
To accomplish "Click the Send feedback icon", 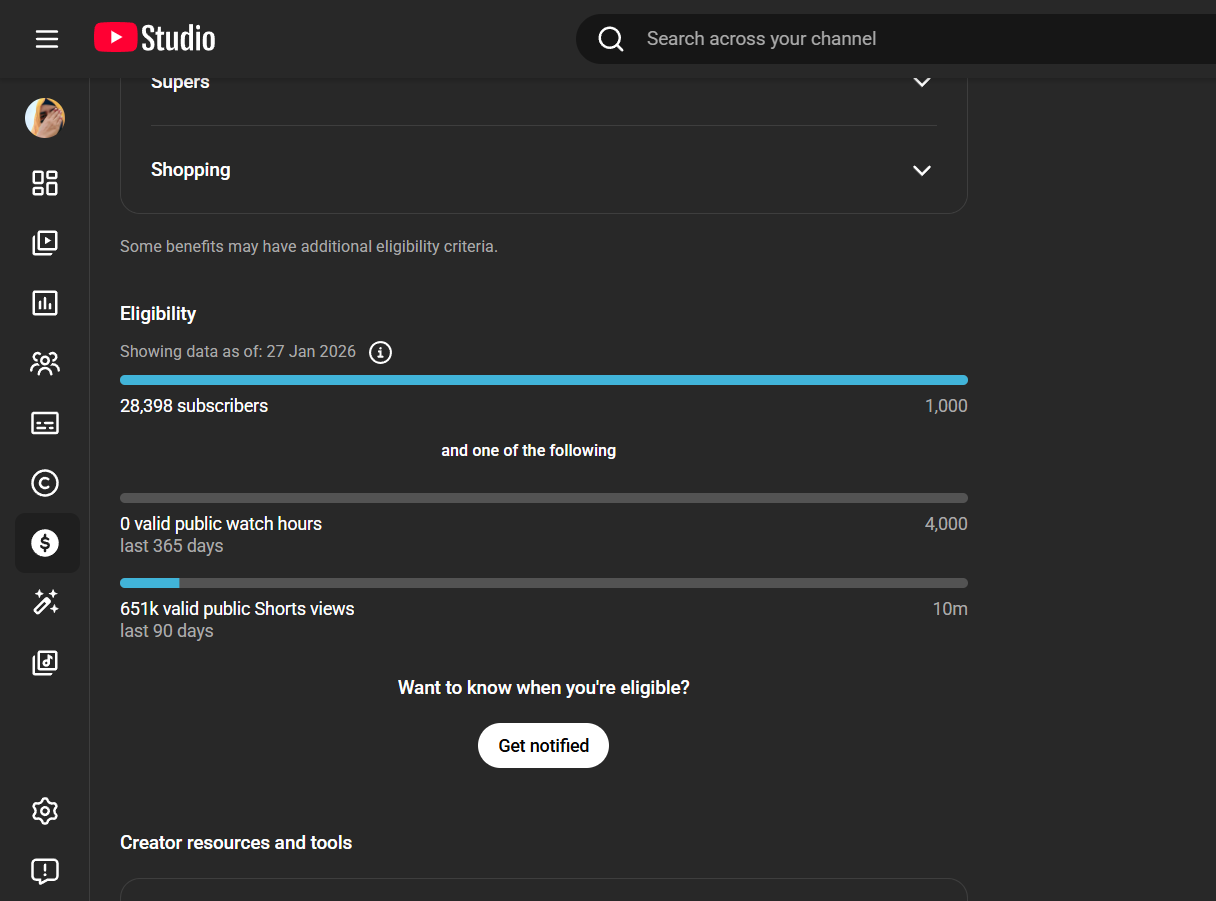I will point(45,871).
